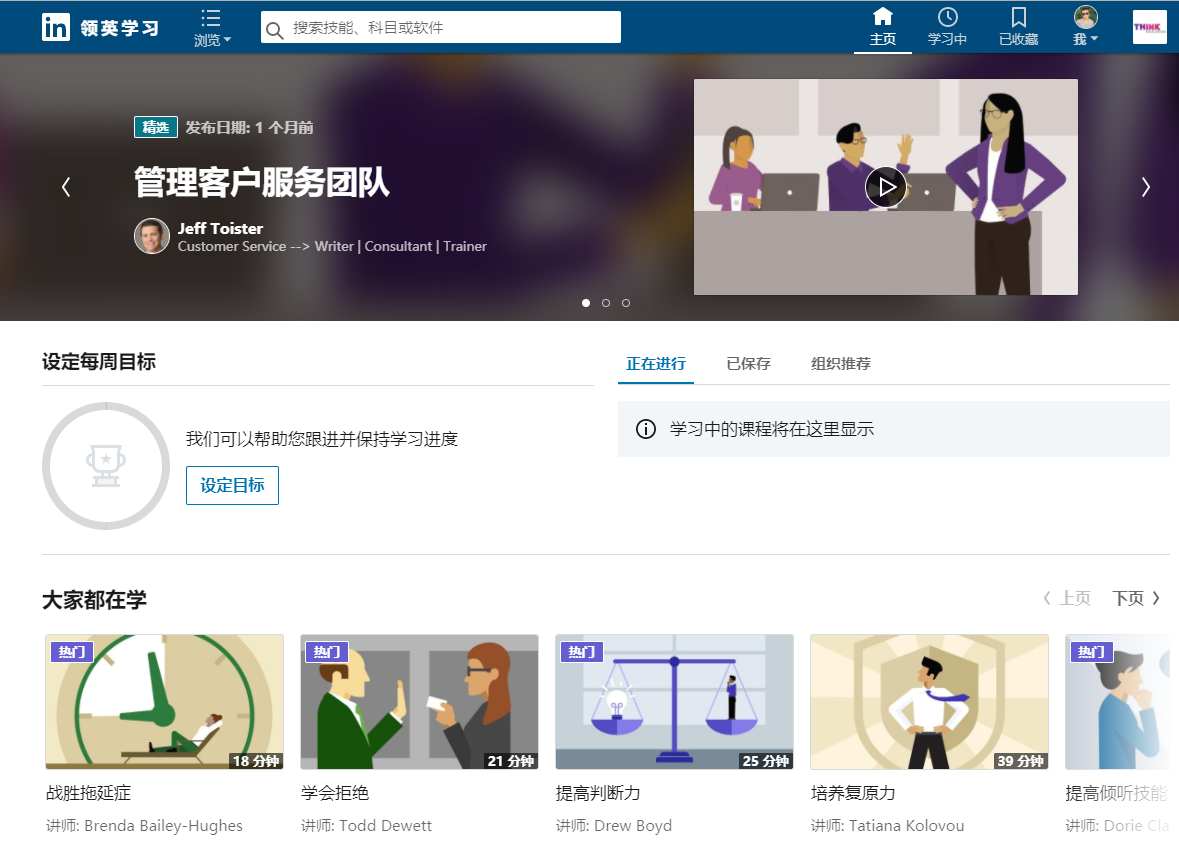Open the 已收藏 bookmark icon
Screen dimensions: 1179x863
click(1018, 27)
